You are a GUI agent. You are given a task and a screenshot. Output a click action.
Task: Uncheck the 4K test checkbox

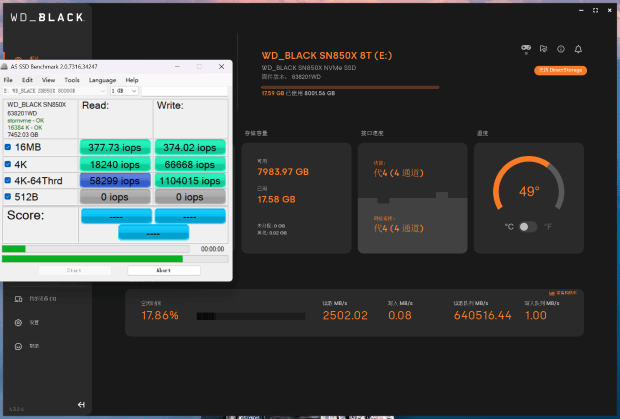8,164
